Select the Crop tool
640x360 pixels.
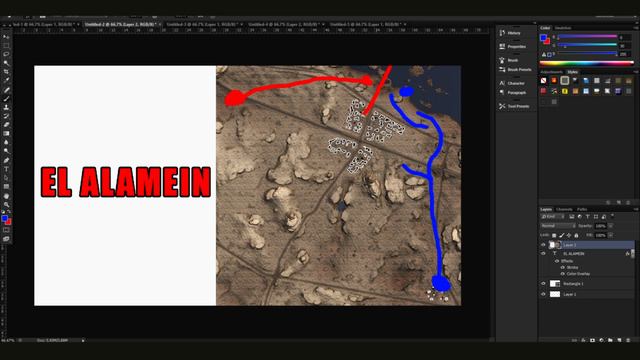coord(6,72)
